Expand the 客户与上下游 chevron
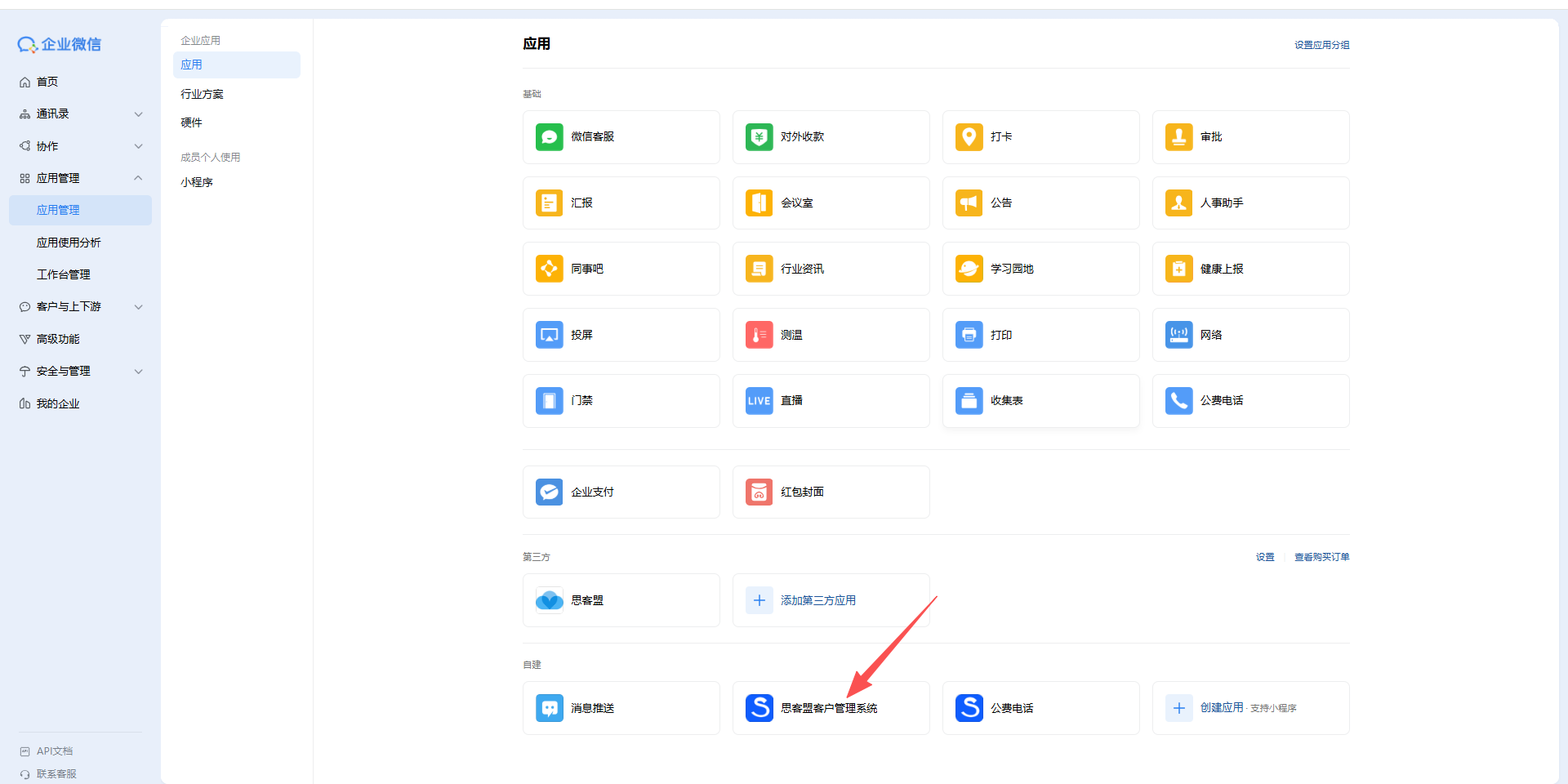This screenshot has width=1568, height=784. point(138,307)
